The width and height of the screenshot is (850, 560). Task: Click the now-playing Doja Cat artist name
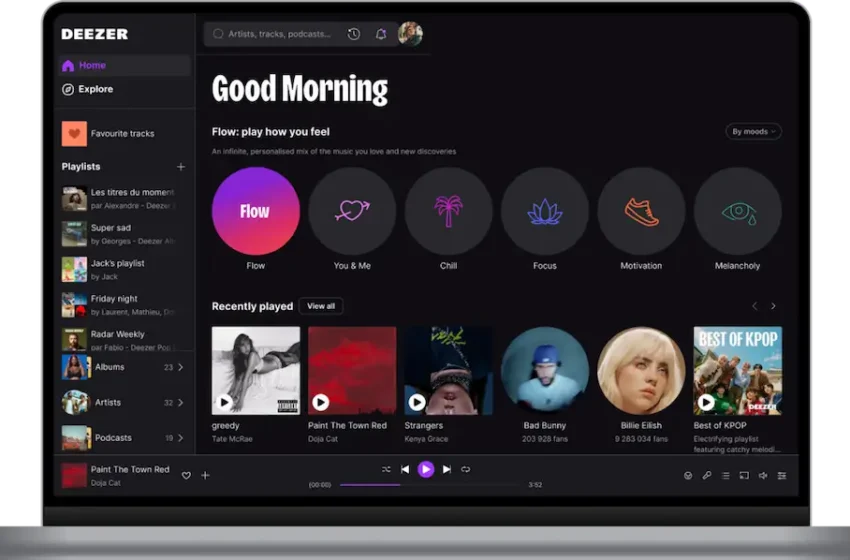[106, 483]
